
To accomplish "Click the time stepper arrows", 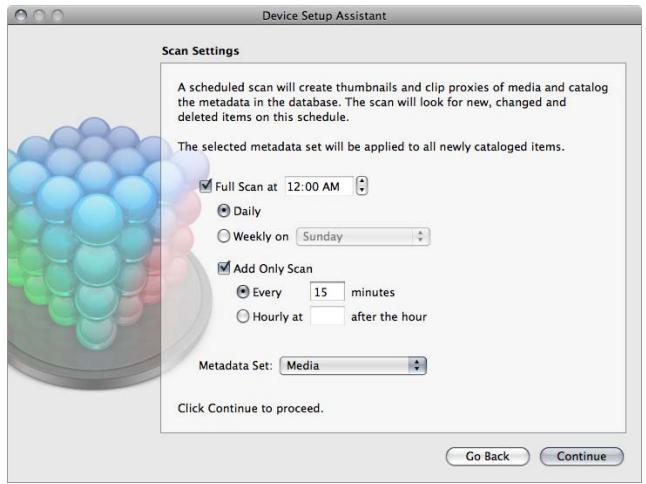I will pyautogui.click(x=361, y=186).
